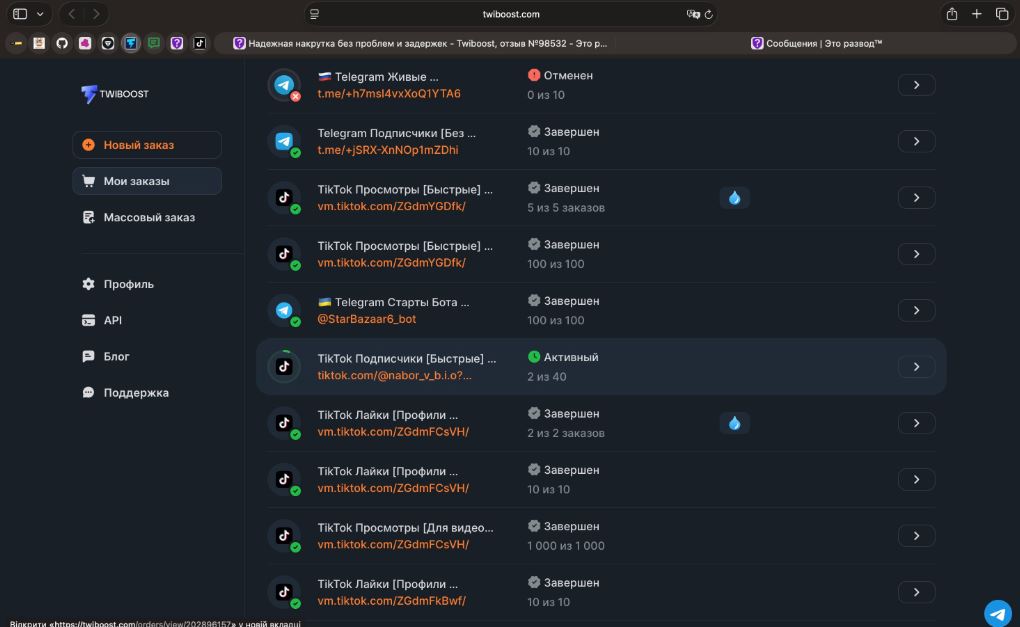Click water drop icon on TikTok Лайки order
The image size is (1020, 627).
coord(734,423)
